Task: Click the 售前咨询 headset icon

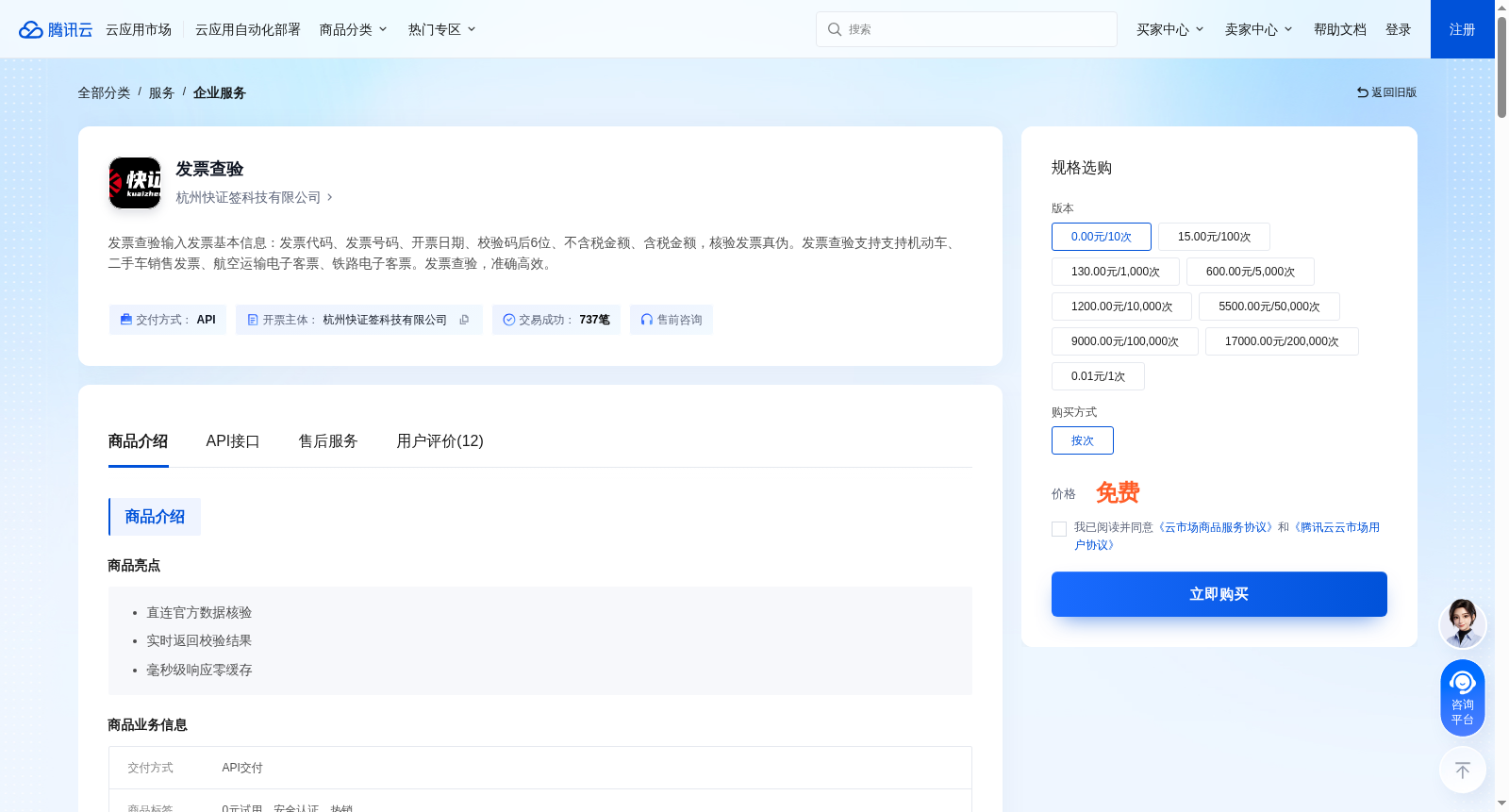Action: coord(647,320)
